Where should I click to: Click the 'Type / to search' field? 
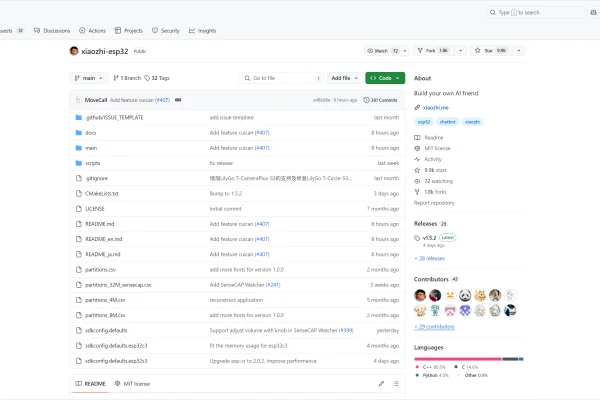point(535,13)
